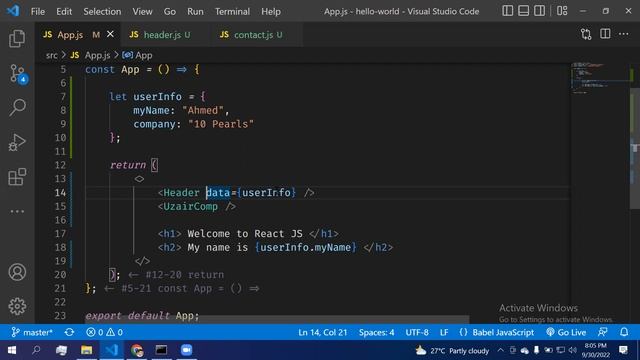Click the VS Code logo icon

tap(13, 11)
